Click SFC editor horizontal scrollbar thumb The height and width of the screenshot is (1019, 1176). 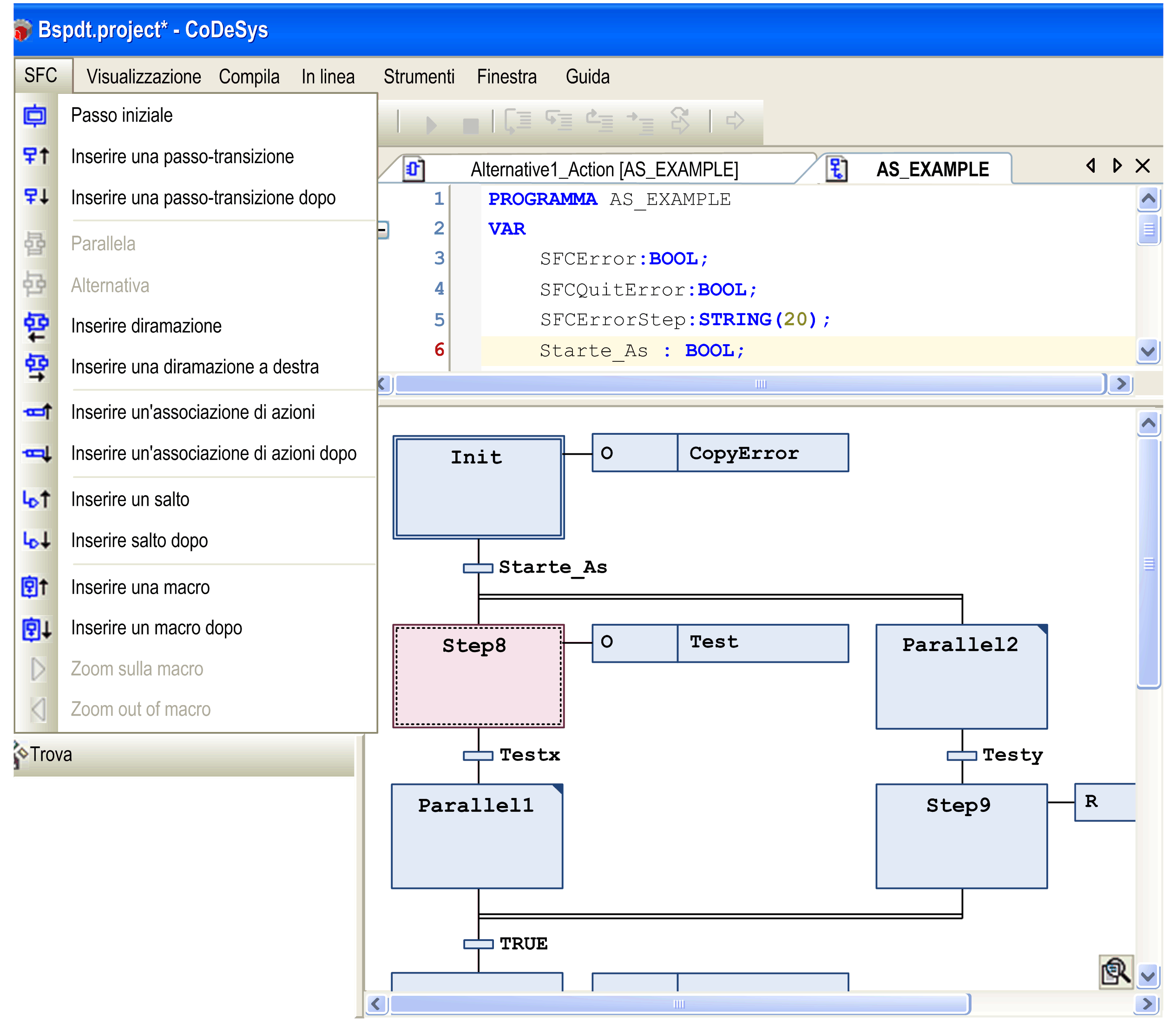pos(680,1004)
